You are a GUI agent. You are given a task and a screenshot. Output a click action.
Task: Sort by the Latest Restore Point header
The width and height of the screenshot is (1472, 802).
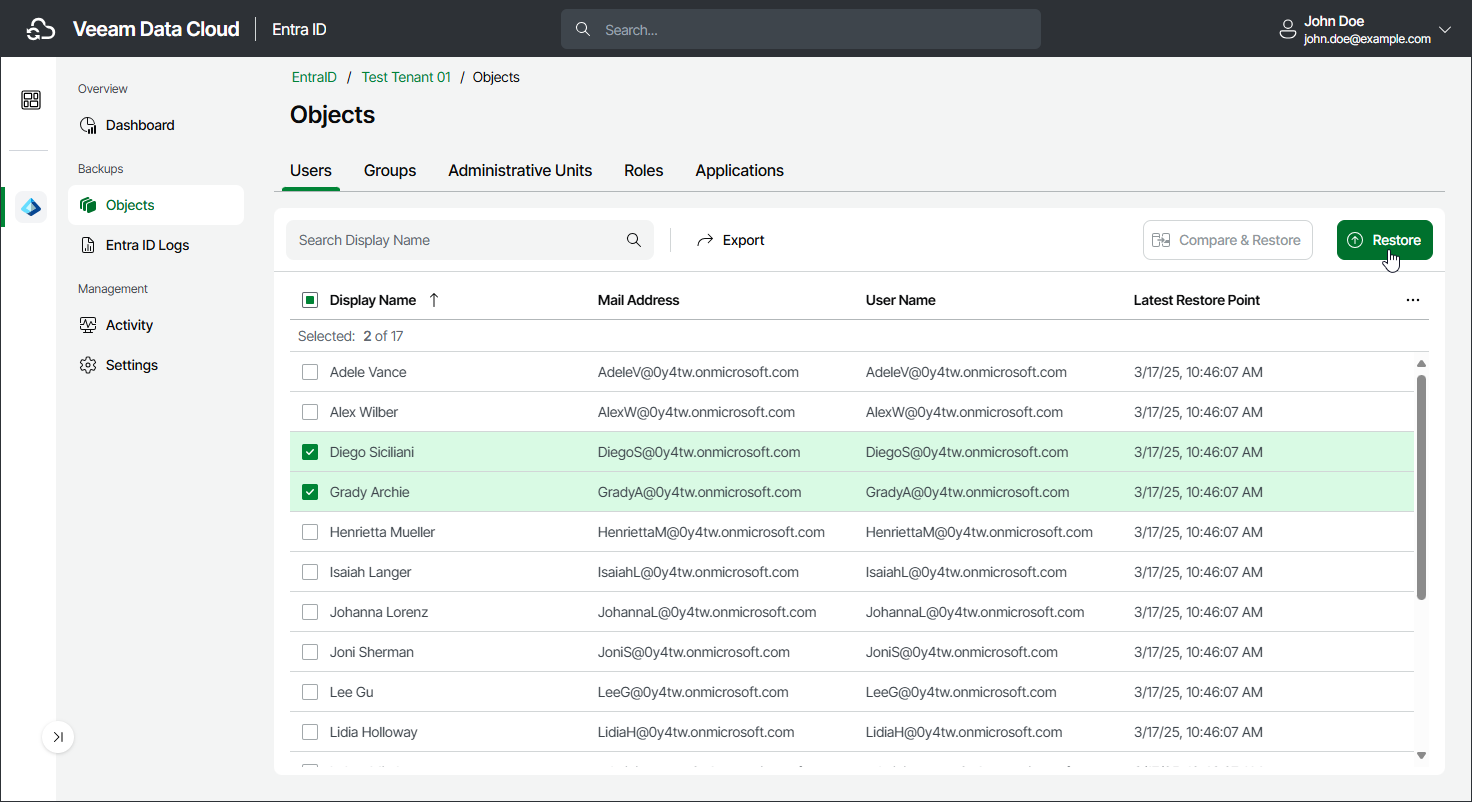click(x=1197, y=300)
